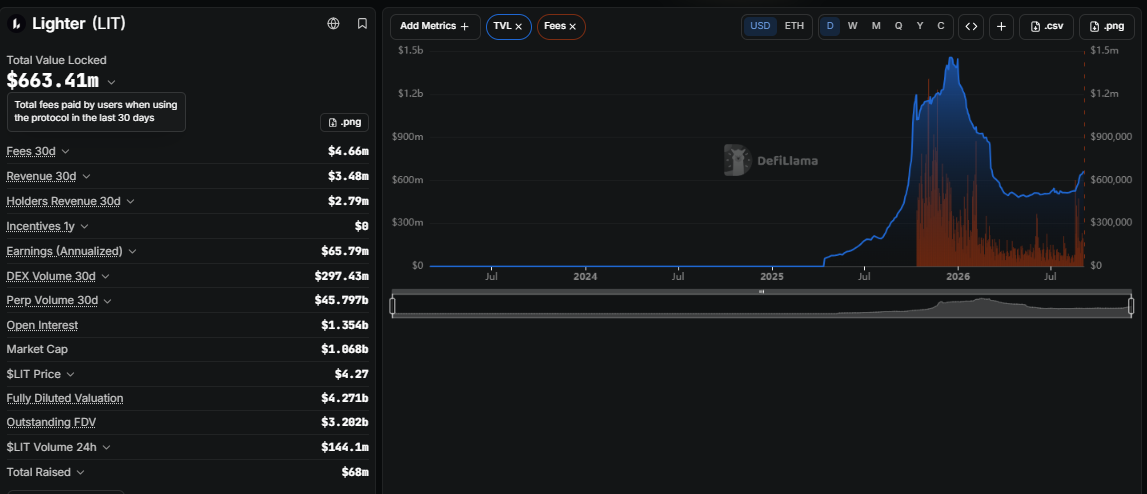Click the $4.271b FDV value
This screenshot has height=494, width=1147.
[345, 398]
